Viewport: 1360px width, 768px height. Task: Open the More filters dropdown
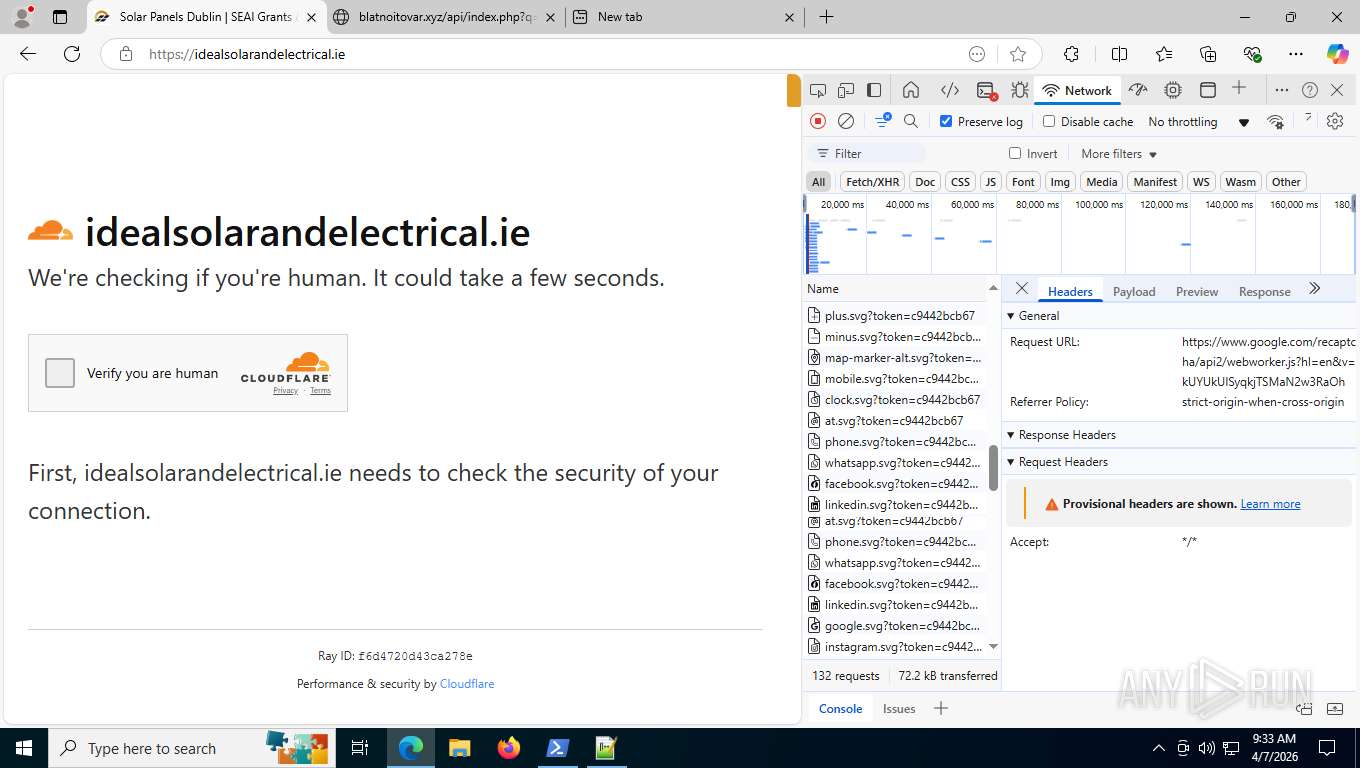tap(1119, 154)
